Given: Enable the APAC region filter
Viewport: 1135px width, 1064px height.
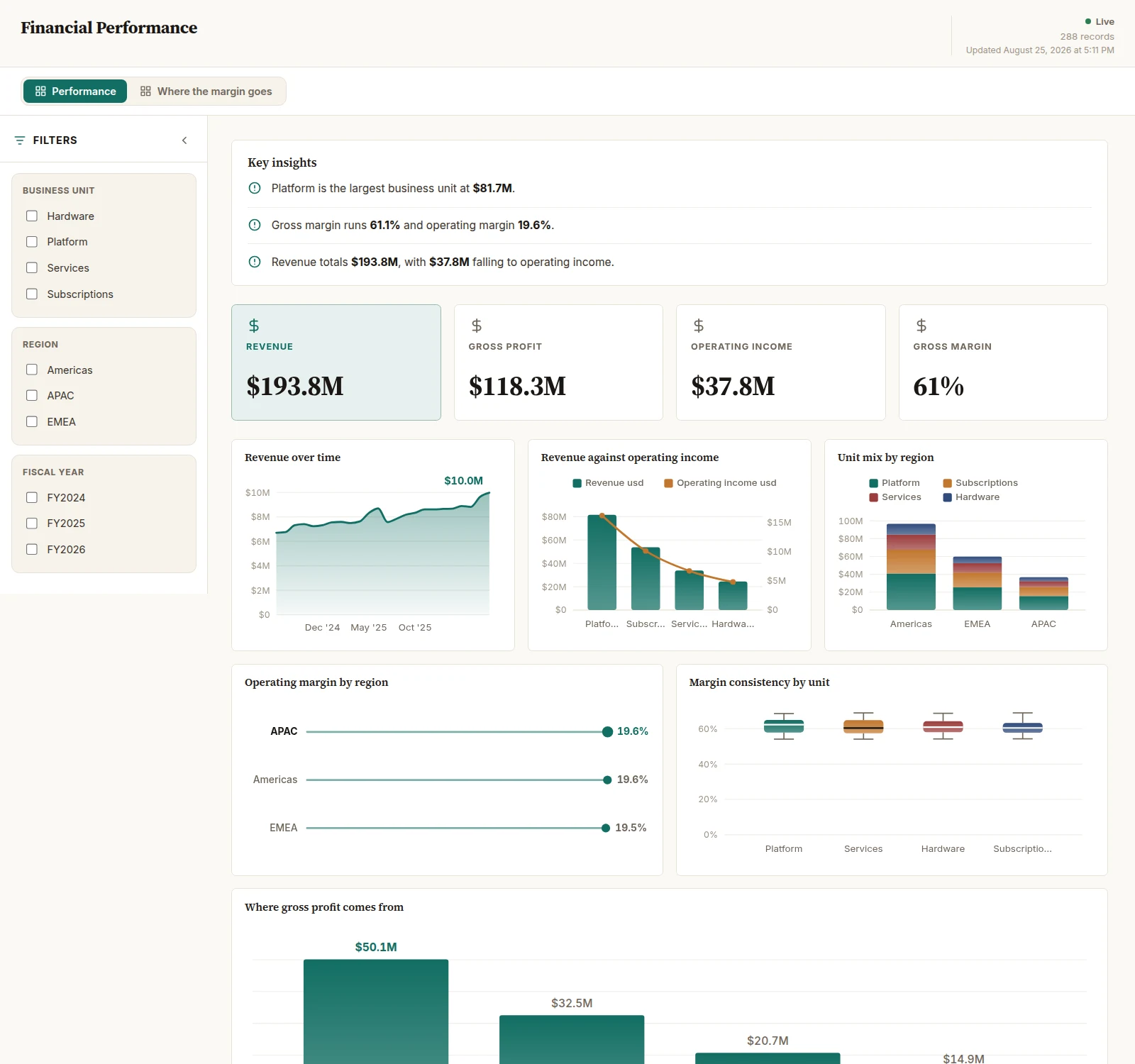Looking at the screenshot, I should 32,395.
